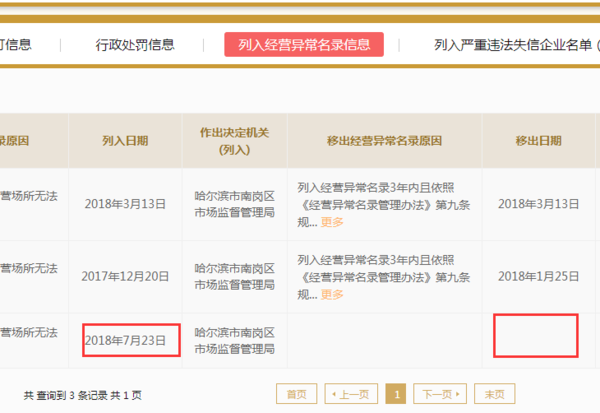Click the 列入日期 column header
This screenshot has width=600, height=413.
tap(125, 141)
